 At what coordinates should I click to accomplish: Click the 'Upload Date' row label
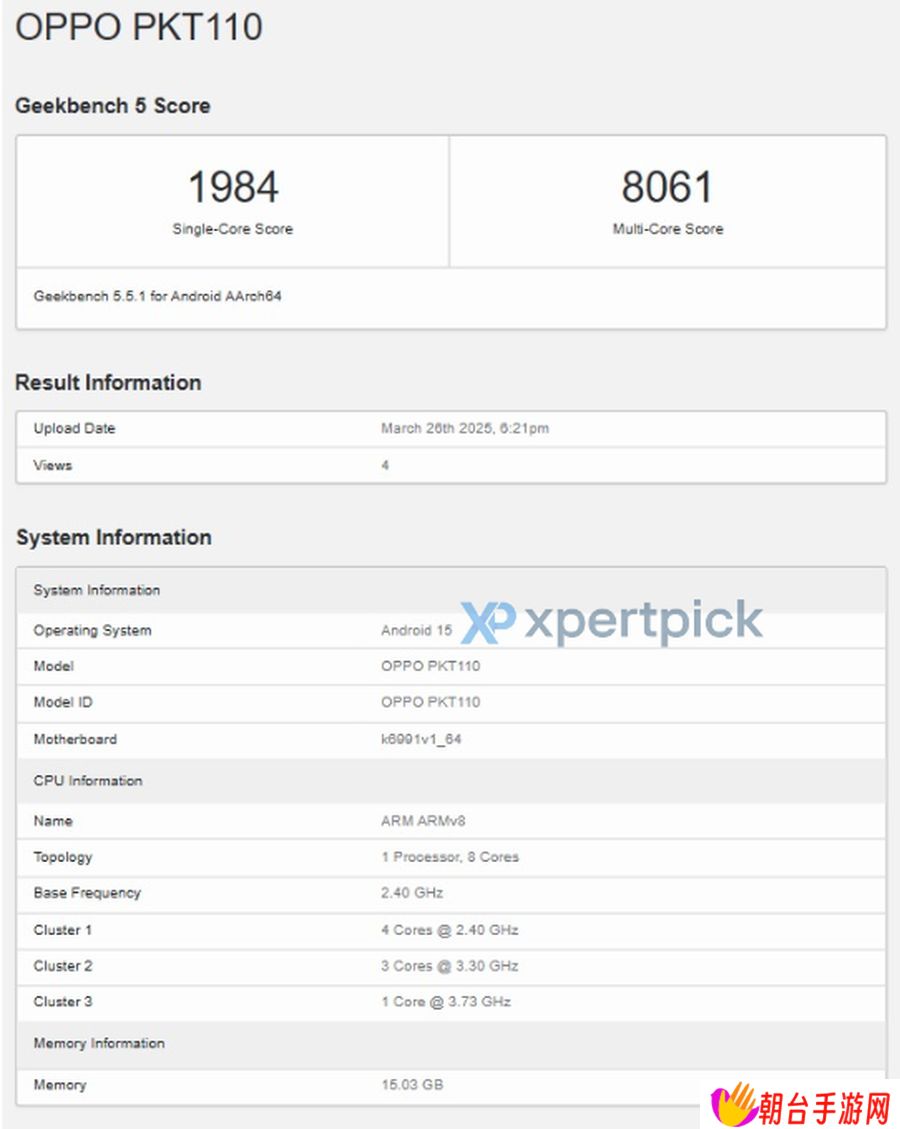click(74, 428)
